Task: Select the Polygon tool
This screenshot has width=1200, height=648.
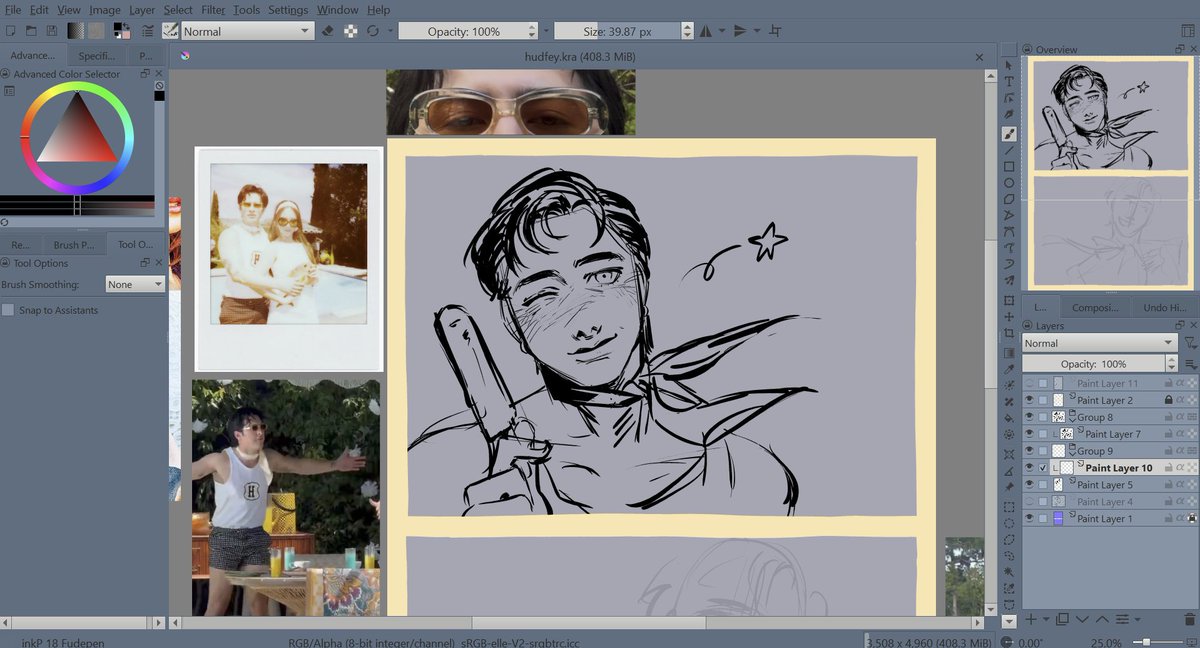Action: pyautogui.click(x=1009, y=200)
